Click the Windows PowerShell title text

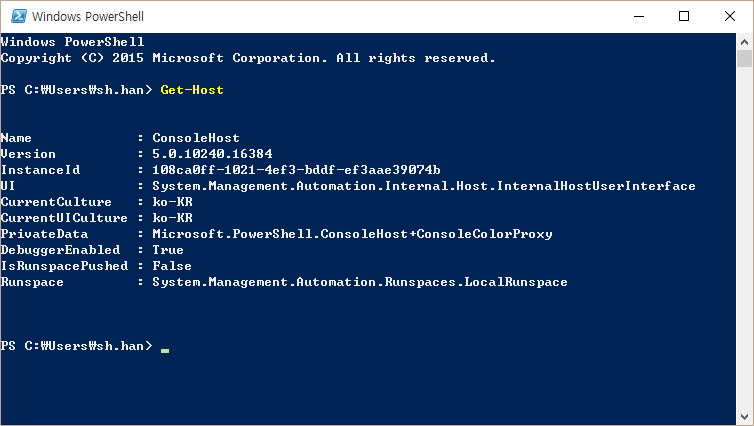coord(88,16)
